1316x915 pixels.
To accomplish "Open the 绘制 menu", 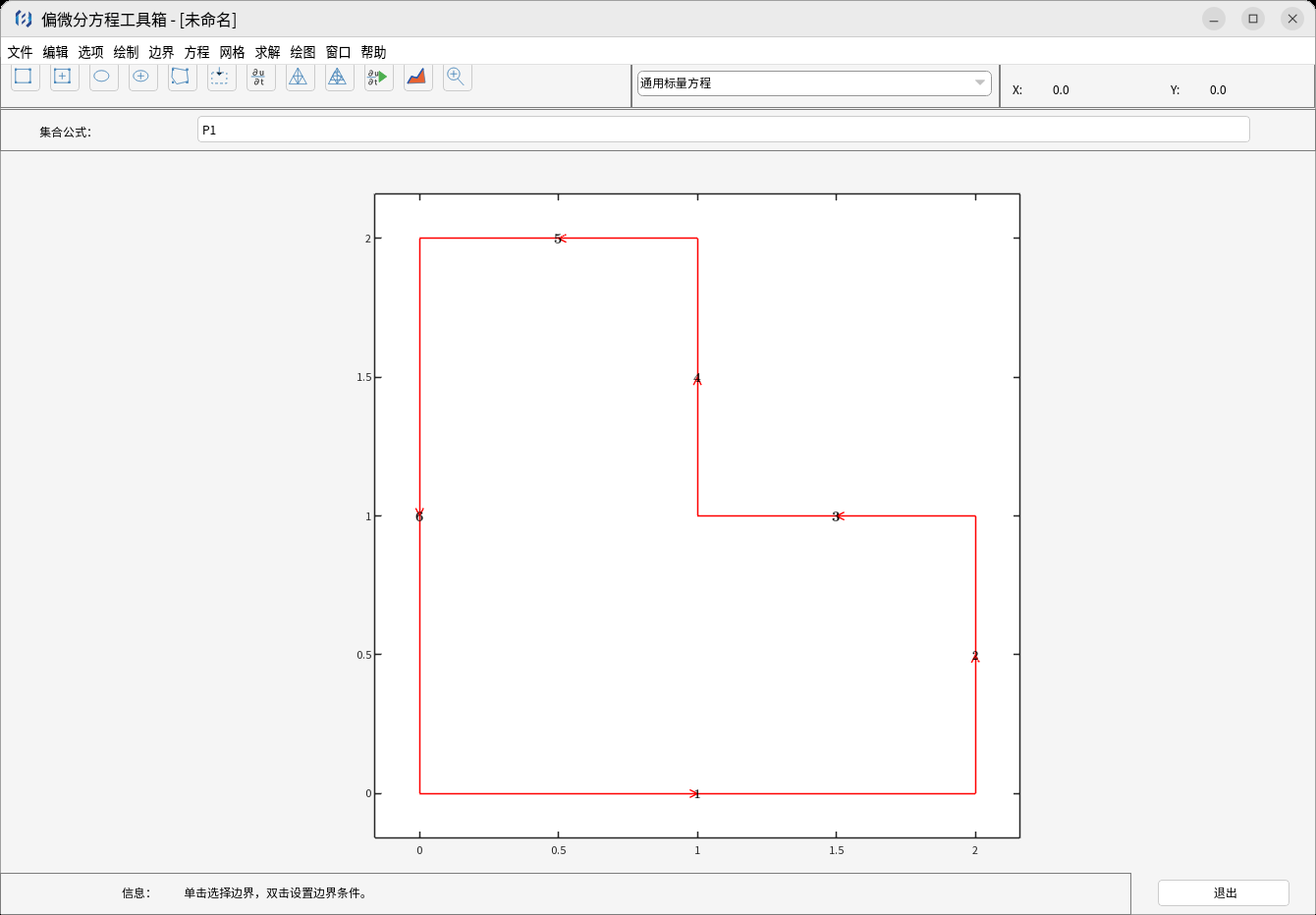I will pos(126,52).
